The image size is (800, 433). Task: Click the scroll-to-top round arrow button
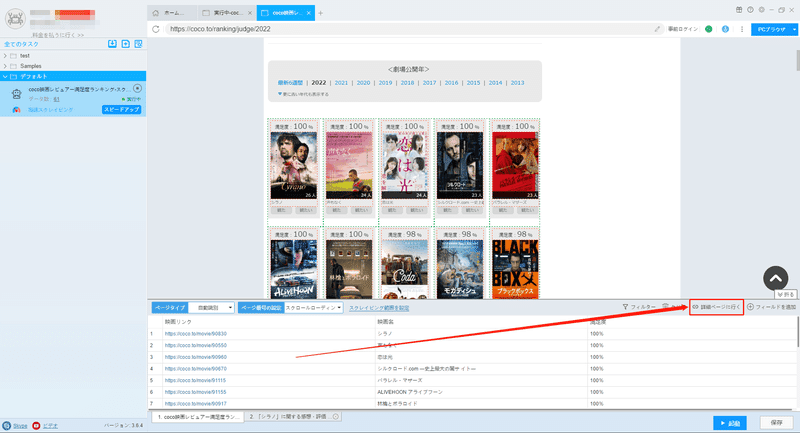pos(776,278)
